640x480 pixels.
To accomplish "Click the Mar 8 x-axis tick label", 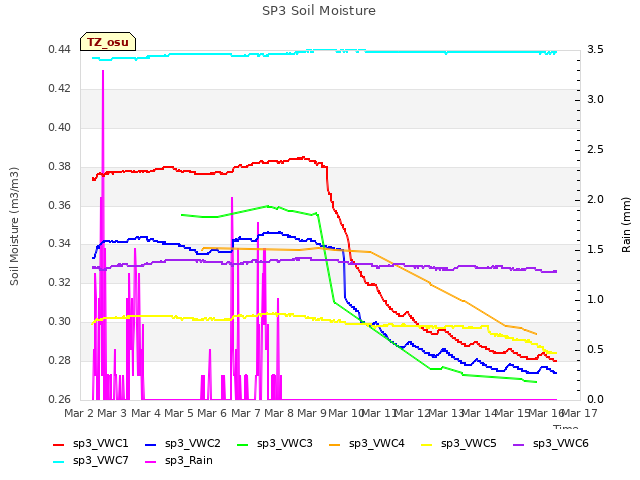I will tap(279, 413).
